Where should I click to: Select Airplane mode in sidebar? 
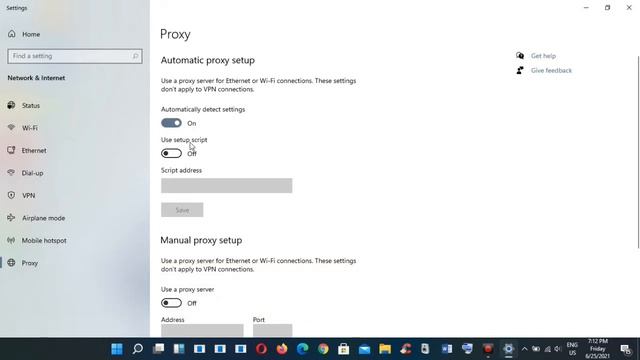tap(43, 218)
